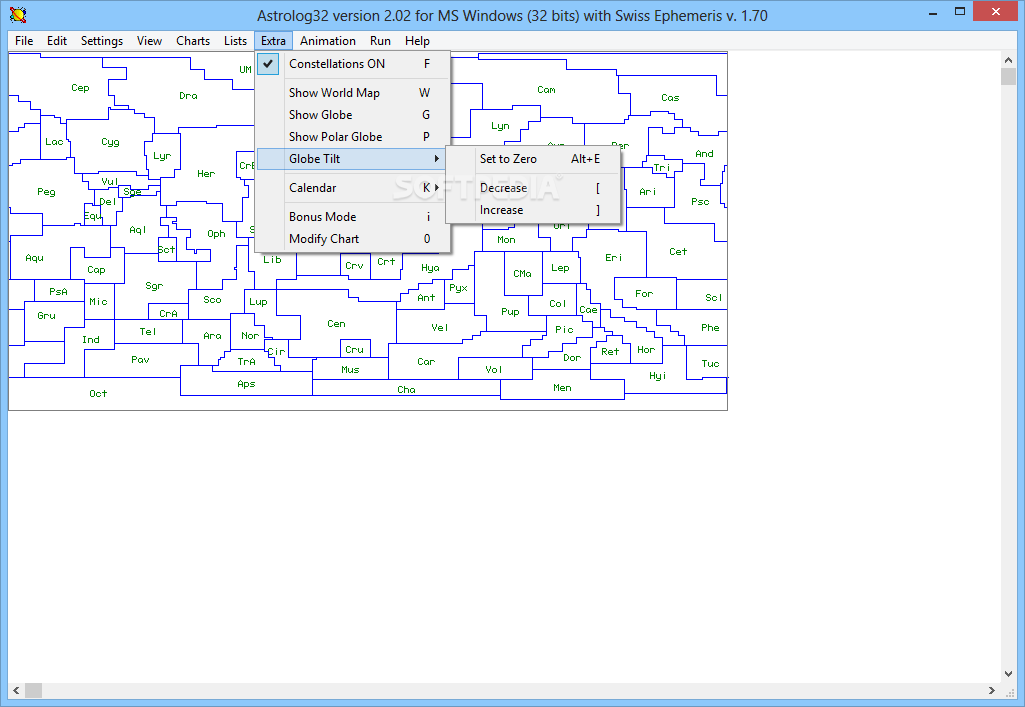Close the Astrolog32 window
1025x707 pixels.
coord(996,12)
